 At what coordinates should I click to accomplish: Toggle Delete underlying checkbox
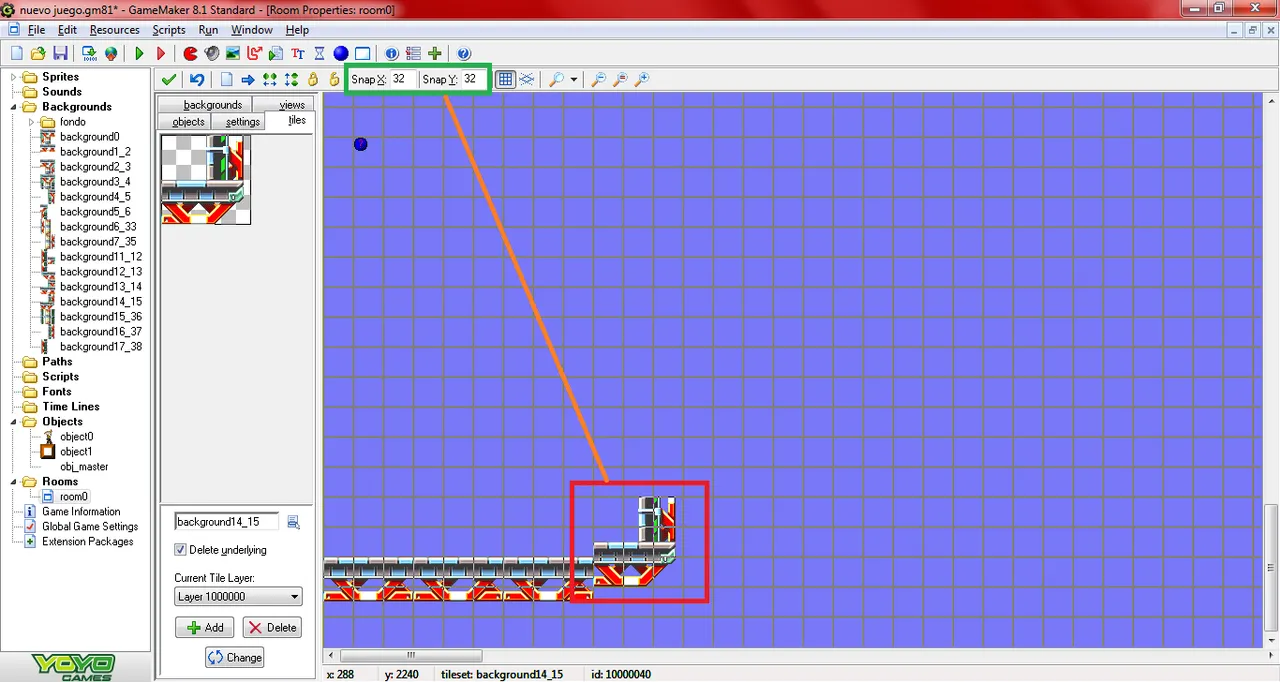180,549
